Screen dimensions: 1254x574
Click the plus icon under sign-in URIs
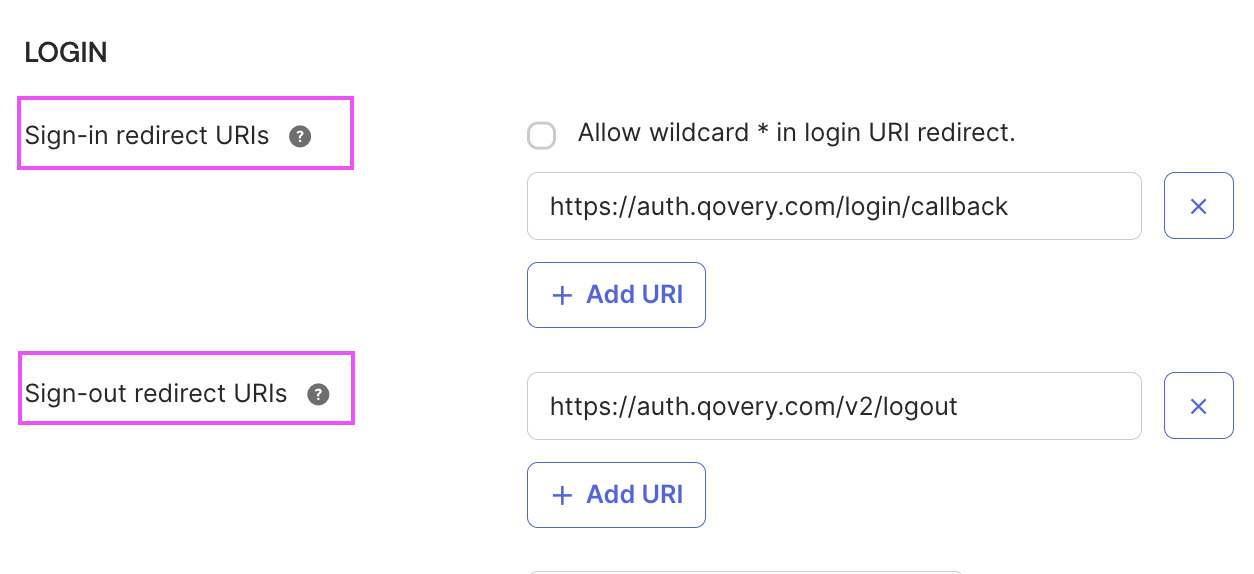(x=563, y=295)
